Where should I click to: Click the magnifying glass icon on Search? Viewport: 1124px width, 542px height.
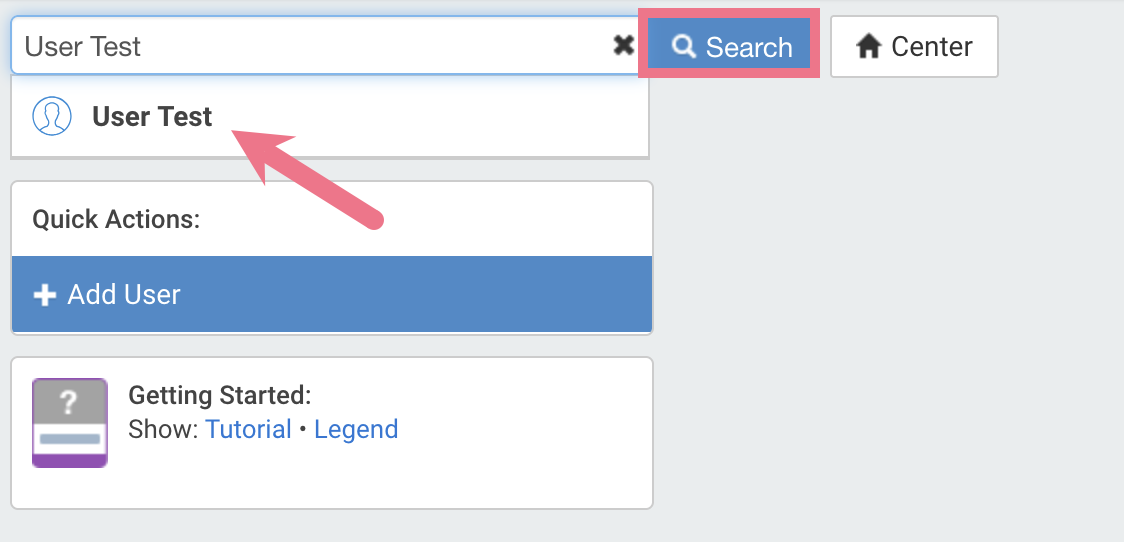[683, 47]
